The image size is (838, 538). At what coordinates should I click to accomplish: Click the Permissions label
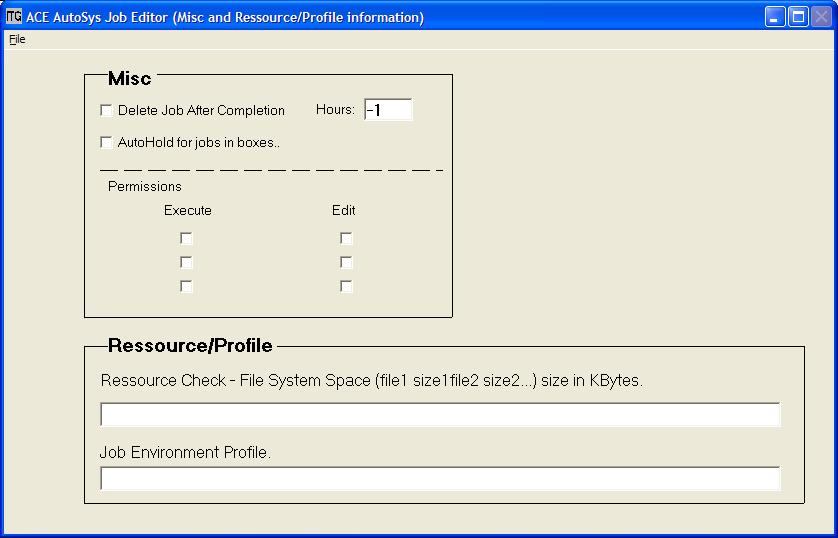(145, 186)
